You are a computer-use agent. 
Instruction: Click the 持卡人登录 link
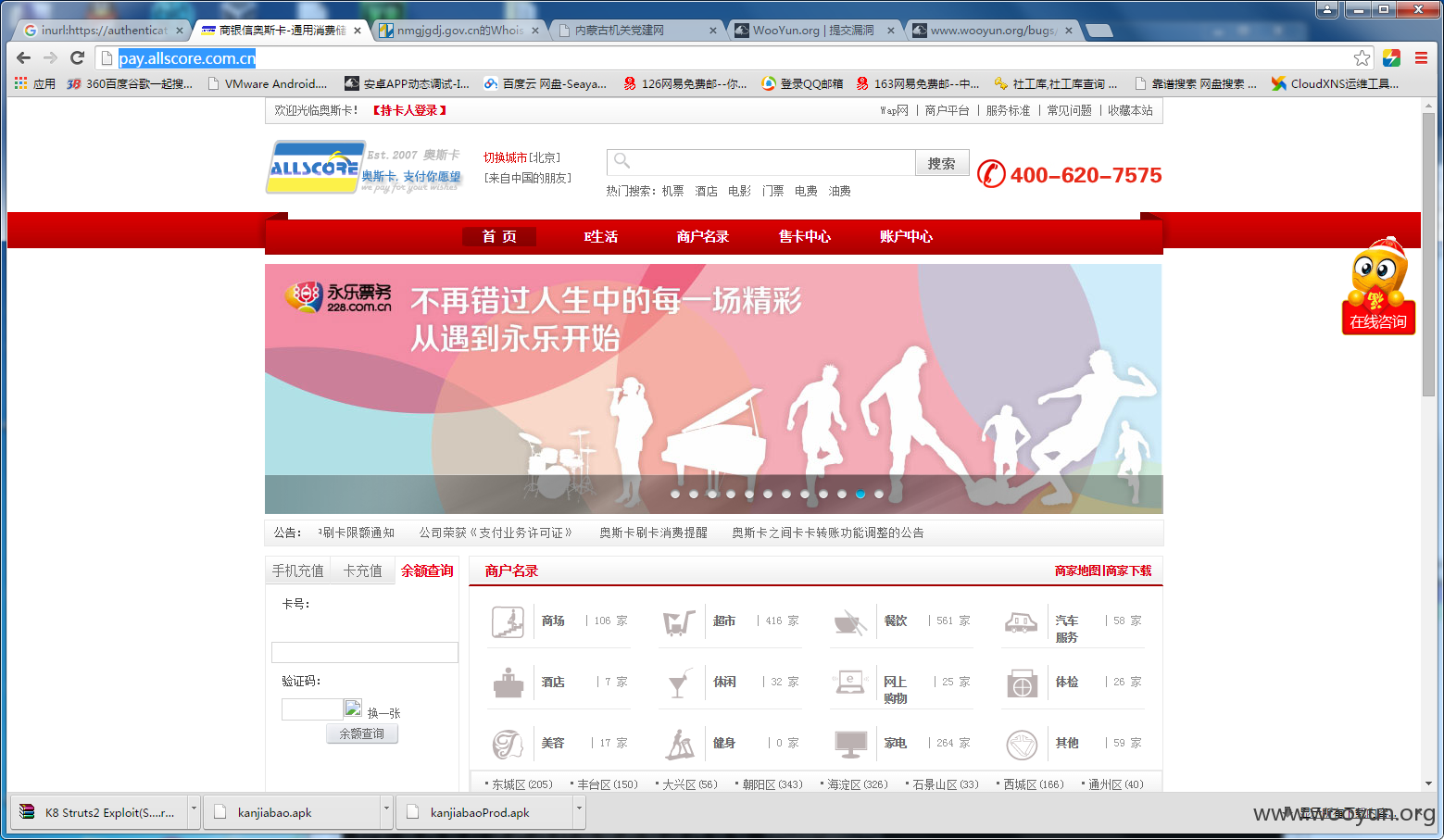[x=409, y=110]
